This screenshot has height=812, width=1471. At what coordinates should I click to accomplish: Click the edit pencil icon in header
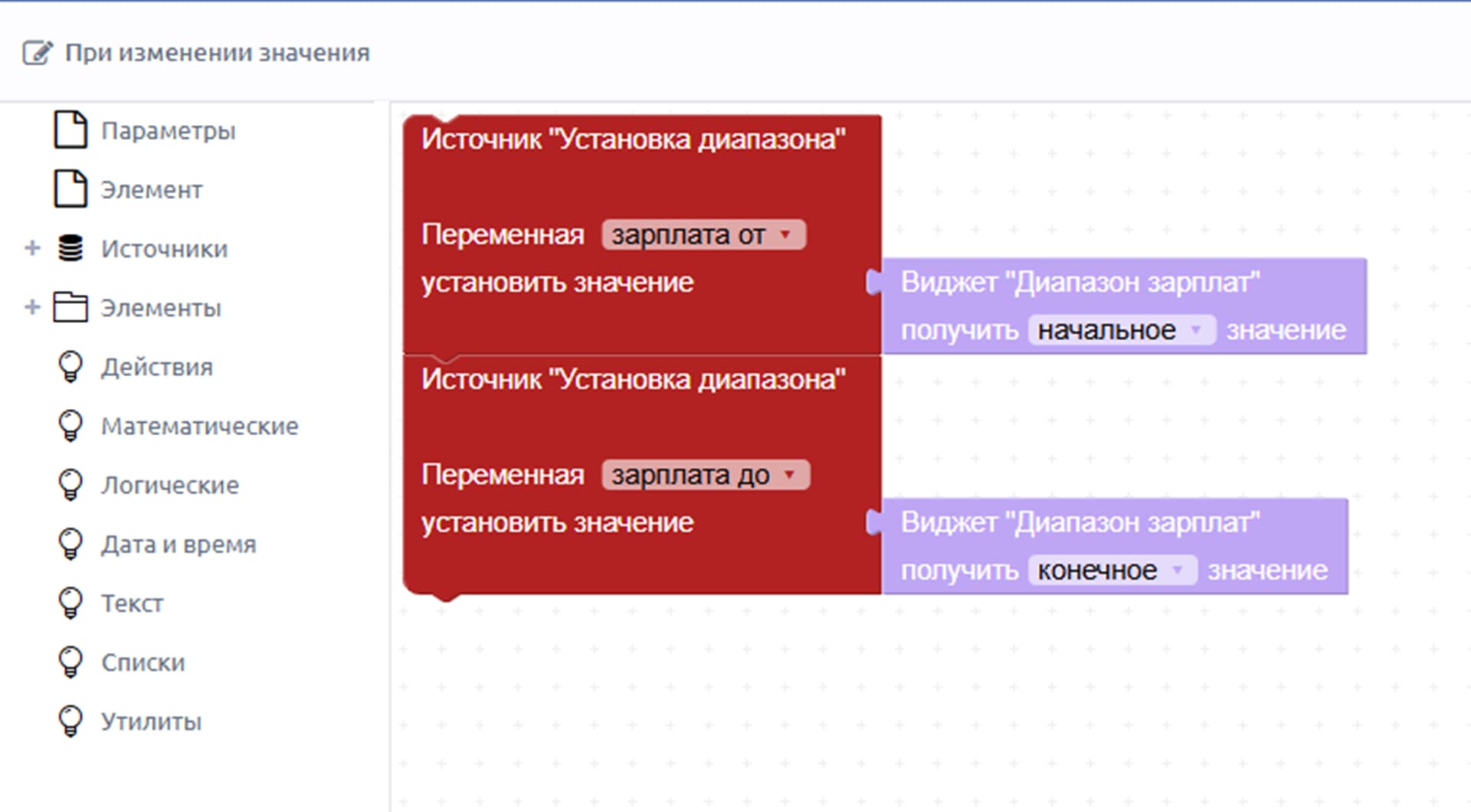38,53
